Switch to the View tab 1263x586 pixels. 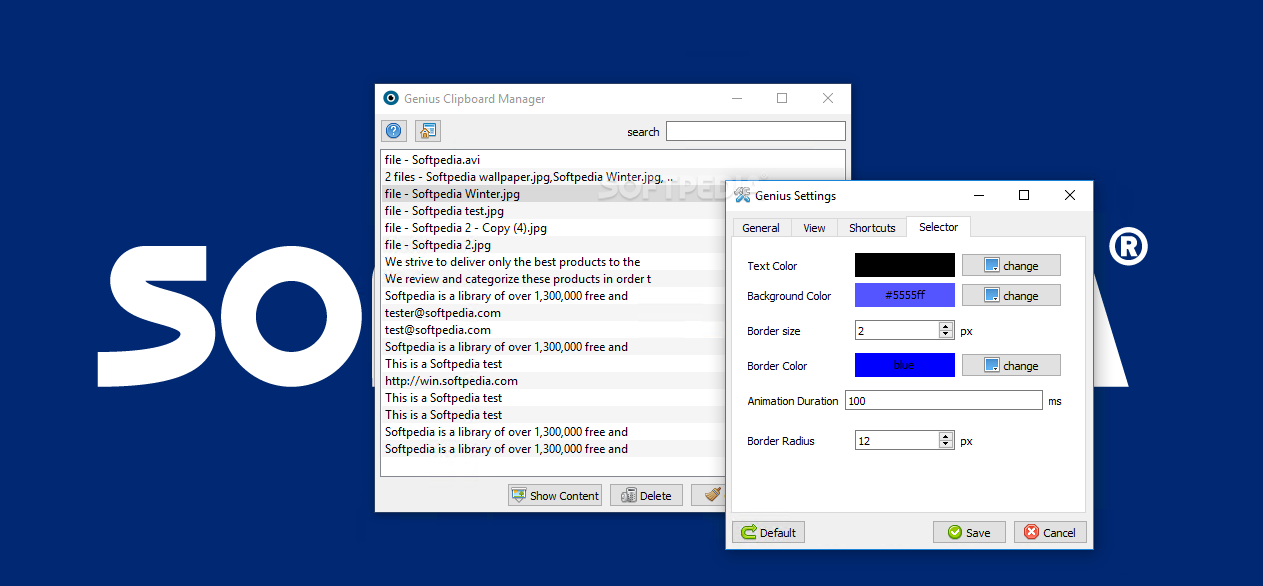[x=814, y=228]
